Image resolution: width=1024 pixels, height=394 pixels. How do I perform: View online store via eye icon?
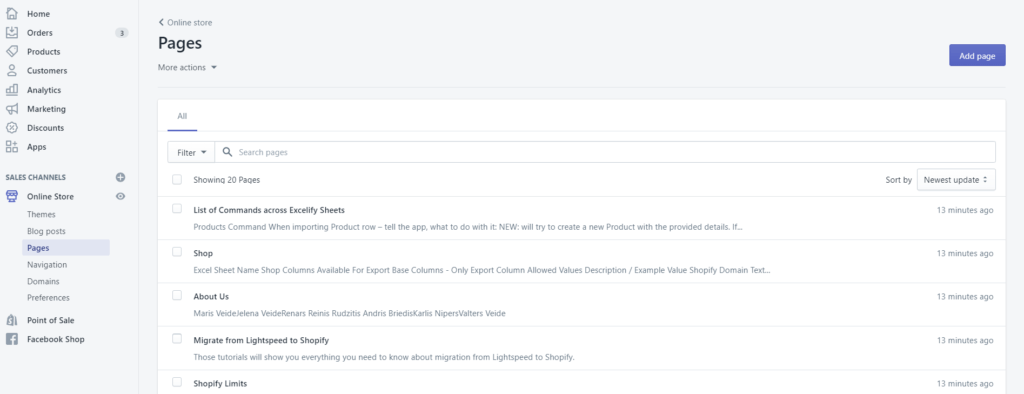[120, 196]
